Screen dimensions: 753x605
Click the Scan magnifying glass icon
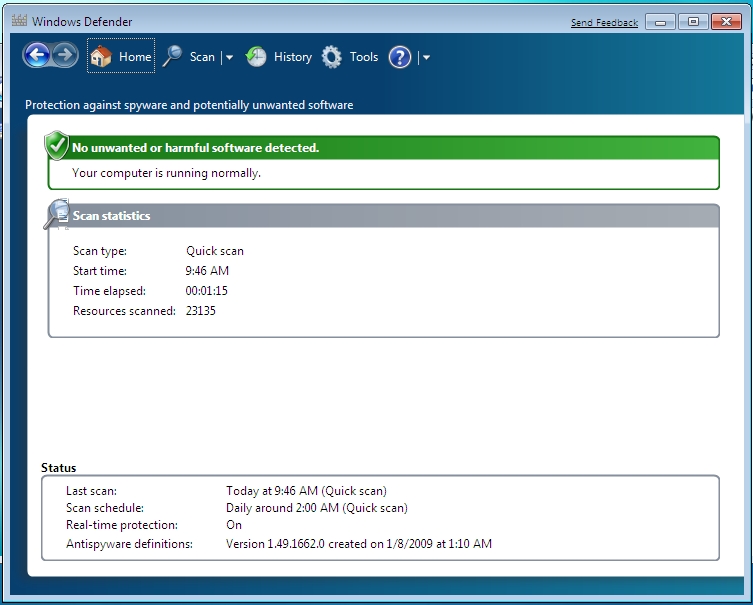click(x=172, y=57)
